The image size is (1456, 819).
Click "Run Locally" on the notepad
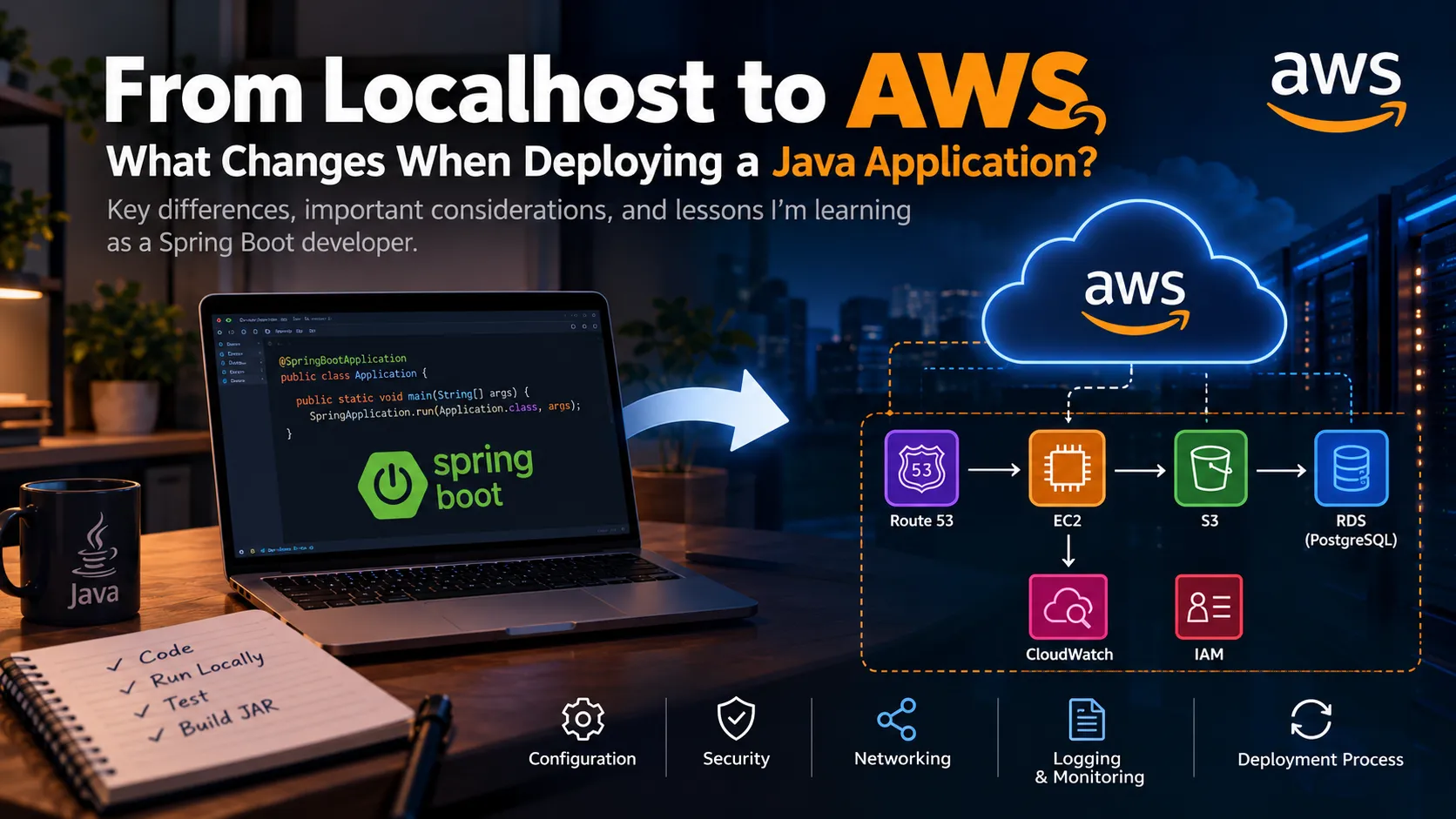tap(206, 668)
